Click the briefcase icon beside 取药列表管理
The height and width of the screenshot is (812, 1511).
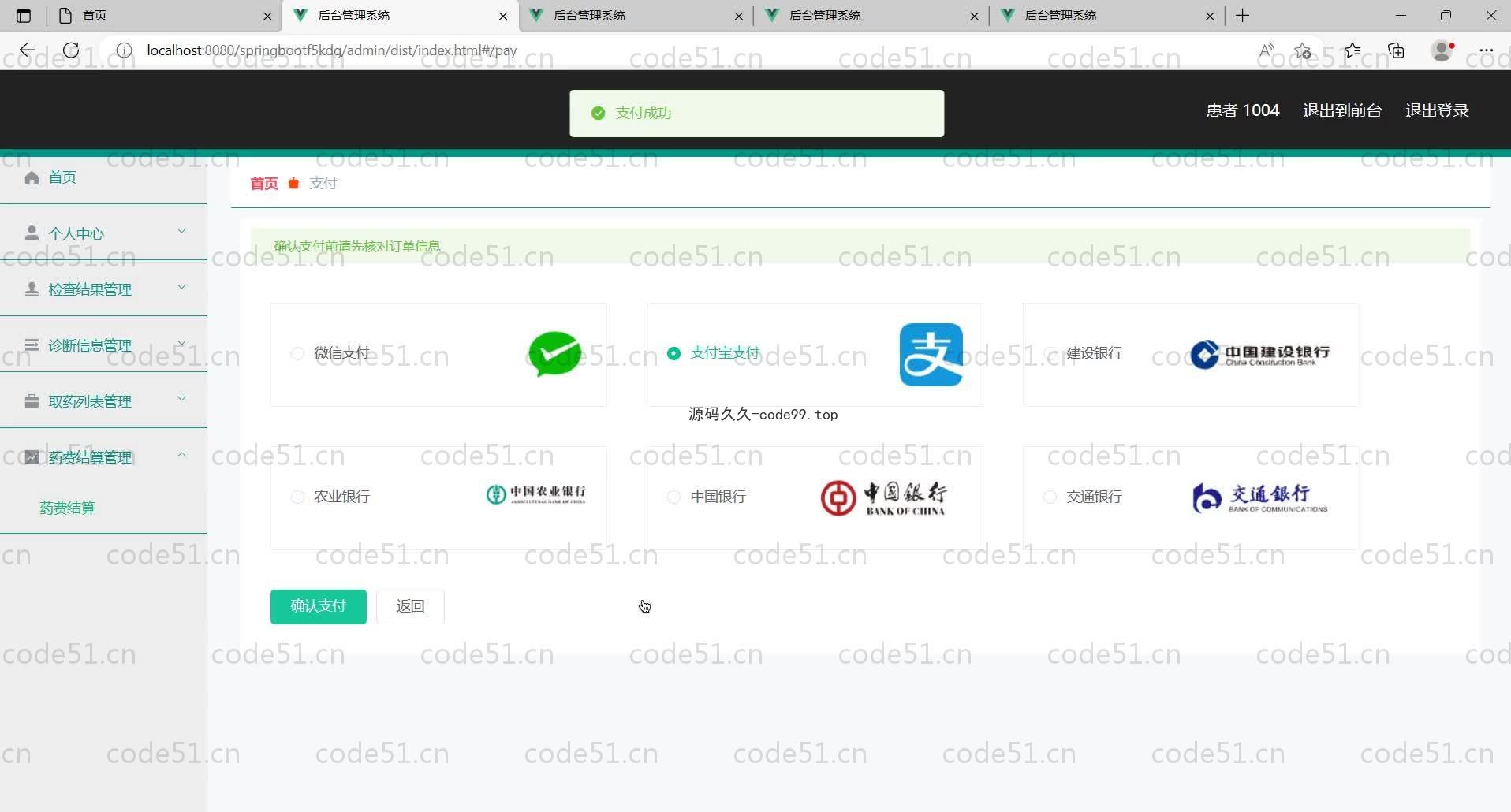(32, 401)
